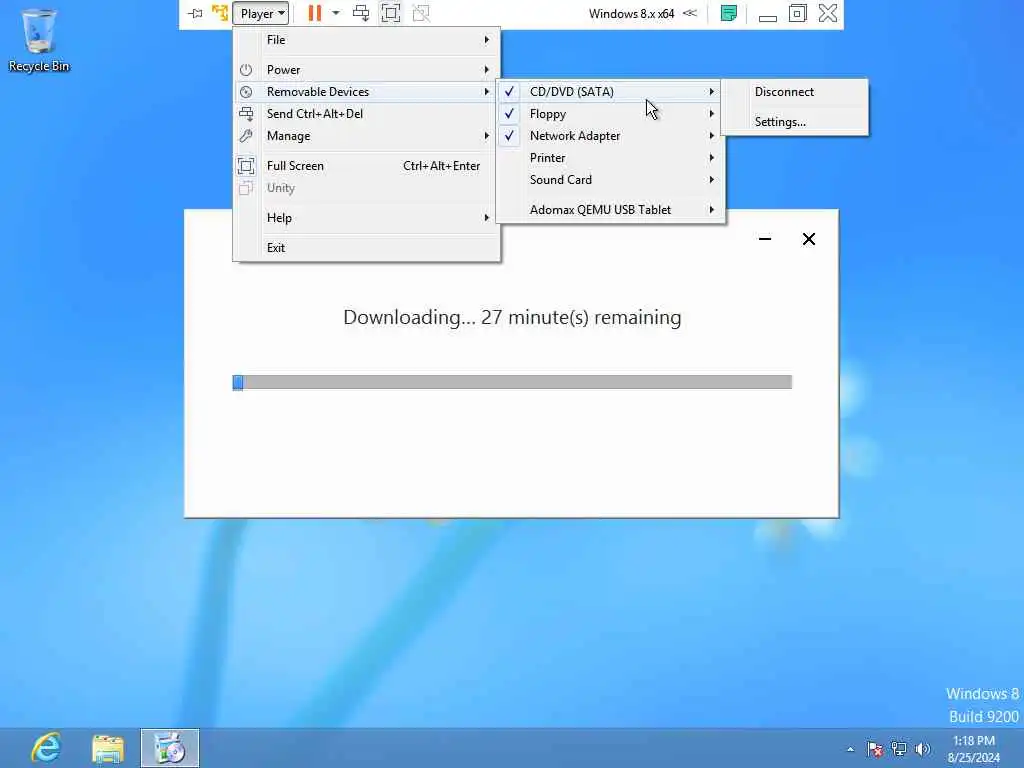Open the green notes icon
Image resolution: width=1024 pixels, height=768 pixels.
coord(729,13)
